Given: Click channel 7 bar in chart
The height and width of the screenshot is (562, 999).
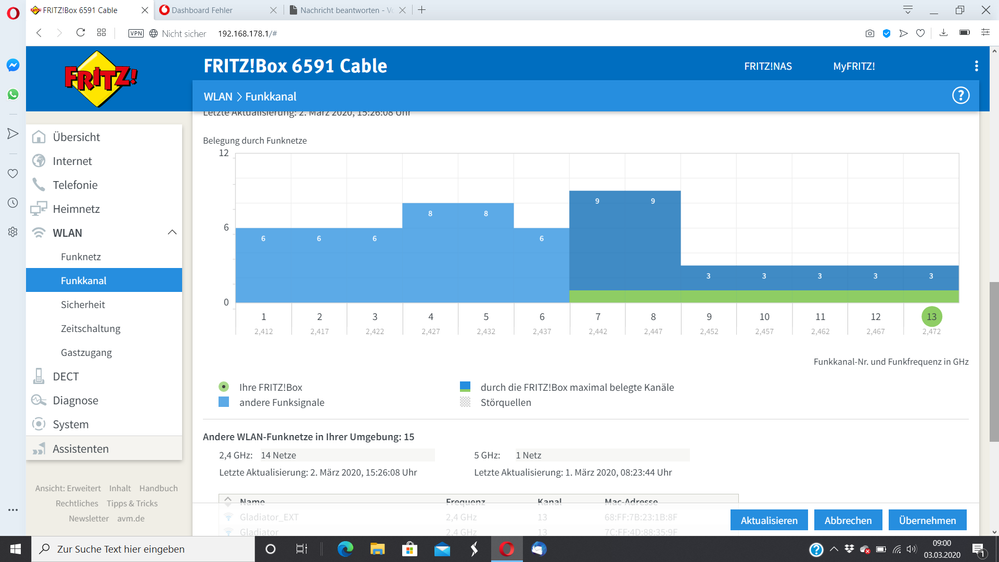Looking at the screenshot, I should point(597,247).
